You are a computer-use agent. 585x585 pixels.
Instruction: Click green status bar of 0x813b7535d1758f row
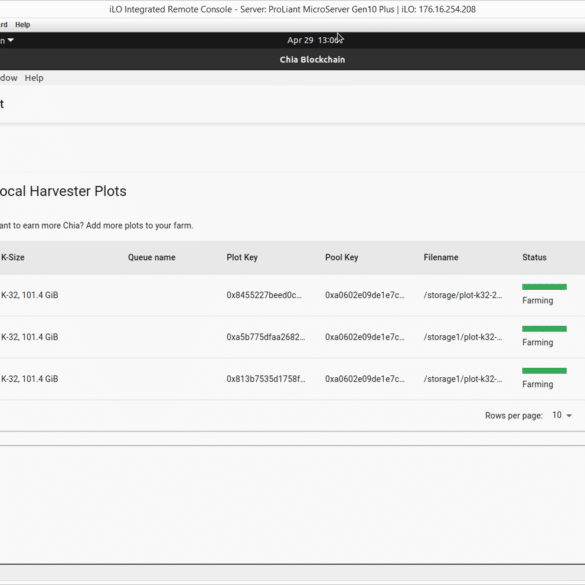pyautogui.click(x=544, y=370)
